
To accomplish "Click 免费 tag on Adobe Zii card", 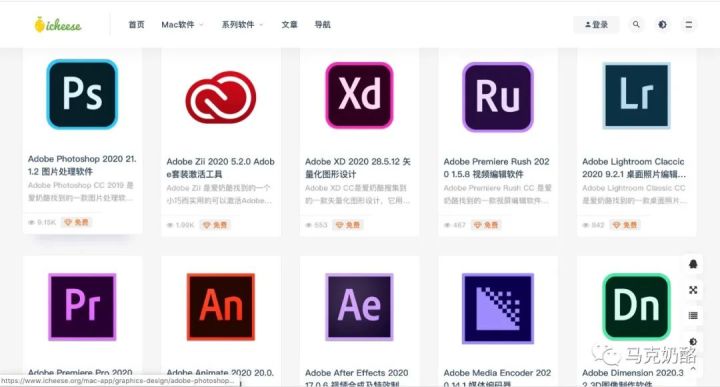I will [x=215, y=225].
